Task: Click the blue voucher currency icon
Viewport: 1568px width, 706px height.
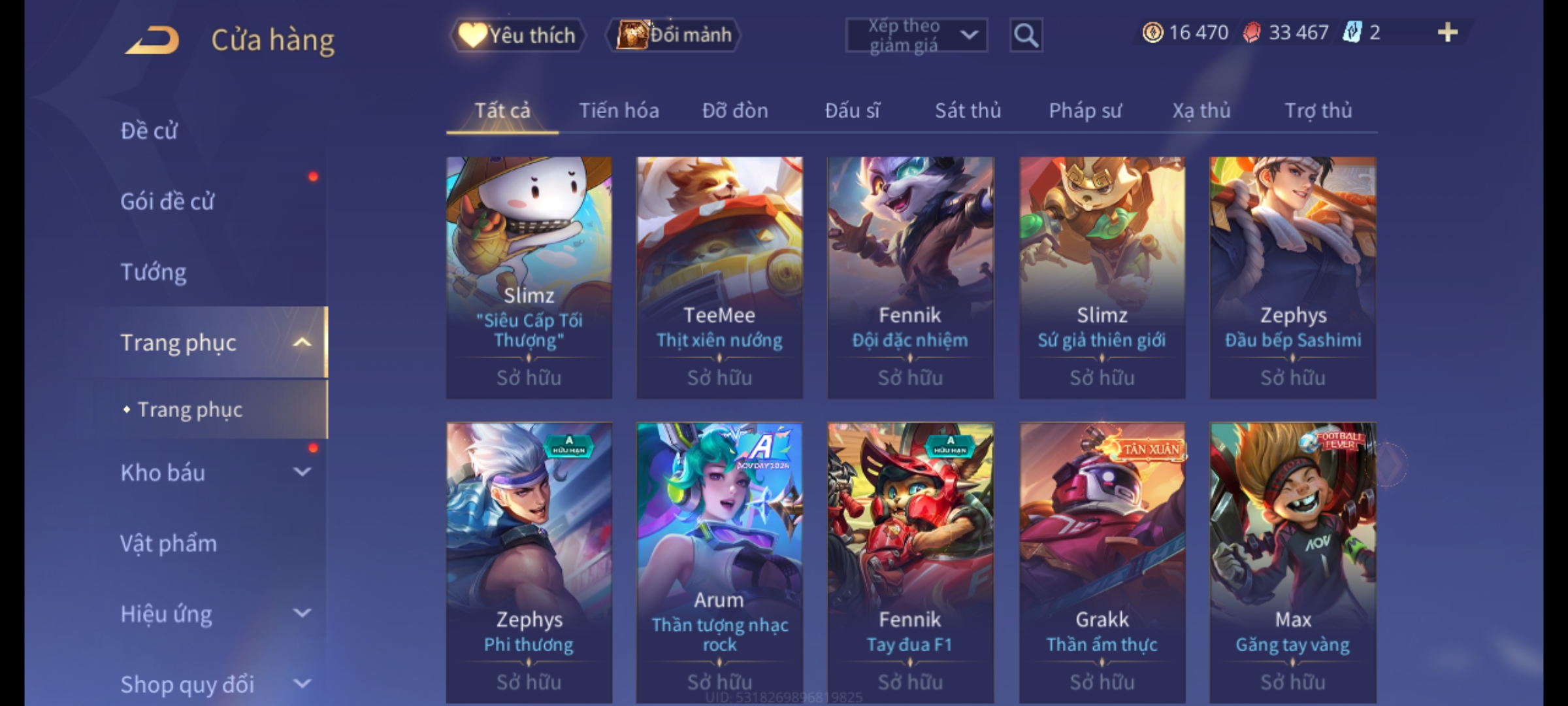Action: pyautogui.click(x=1352, y=32)
